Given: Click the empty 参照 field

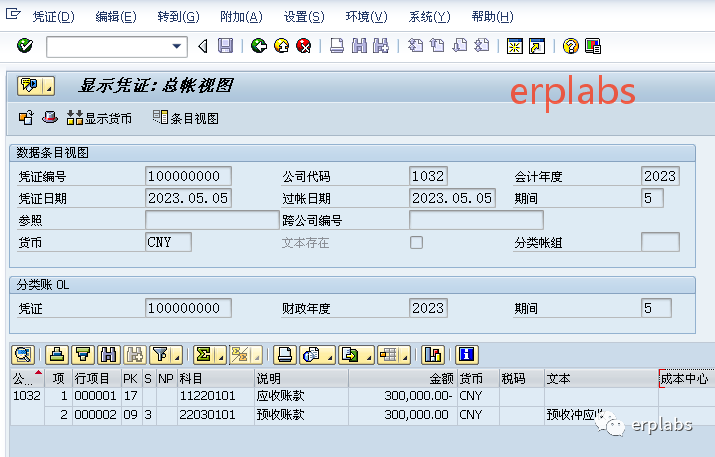Looking at the screenshot, I should click(212, 220).
